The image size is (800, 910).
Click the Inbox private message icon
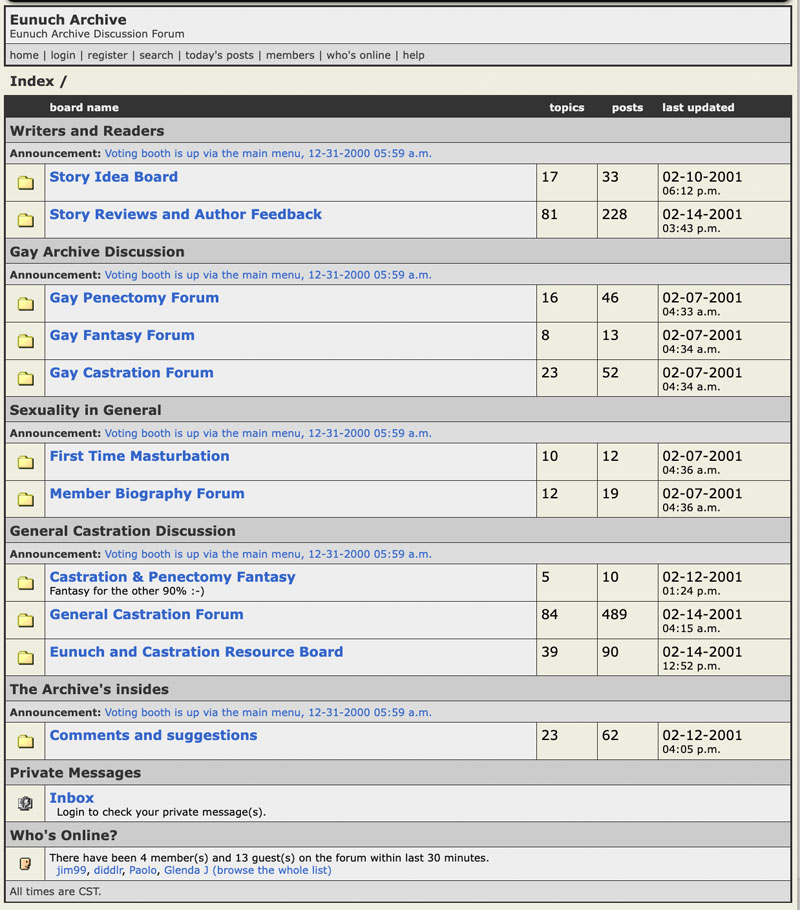pyautogui.click(x=26, y=803)
